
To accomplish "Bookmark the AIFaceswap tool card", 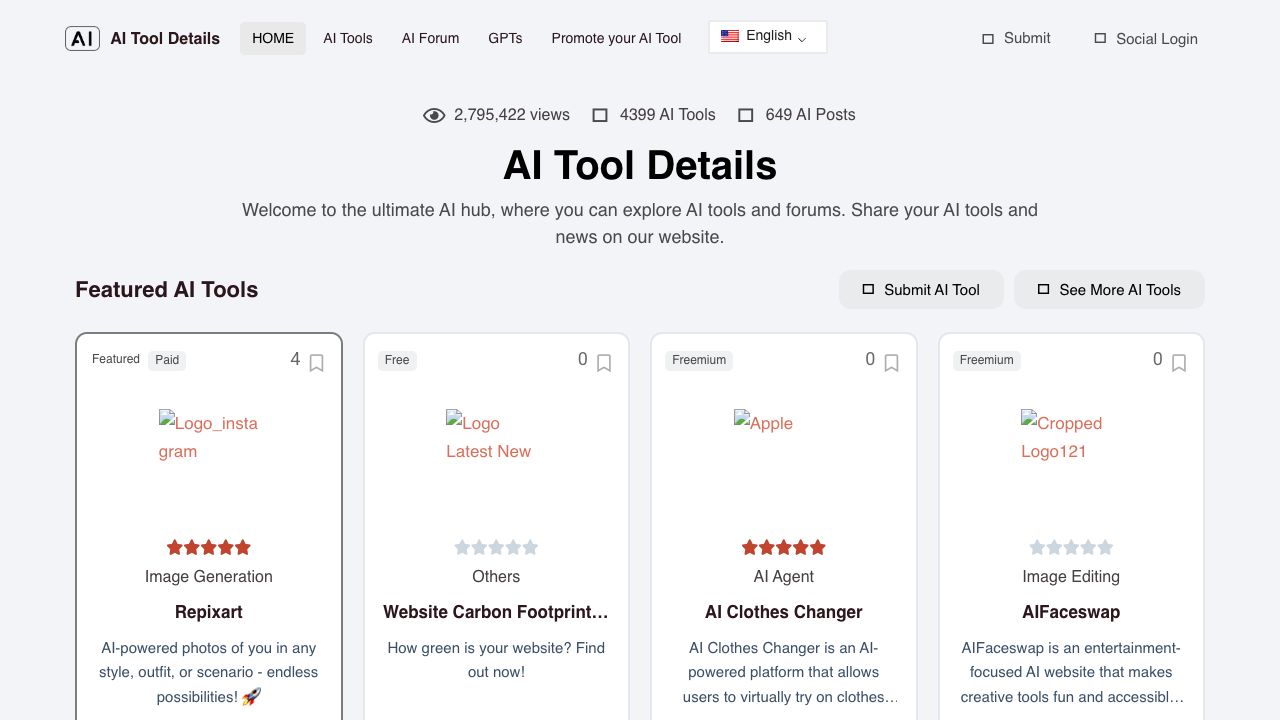I will pyautogui.click(x=1179, y=363).
